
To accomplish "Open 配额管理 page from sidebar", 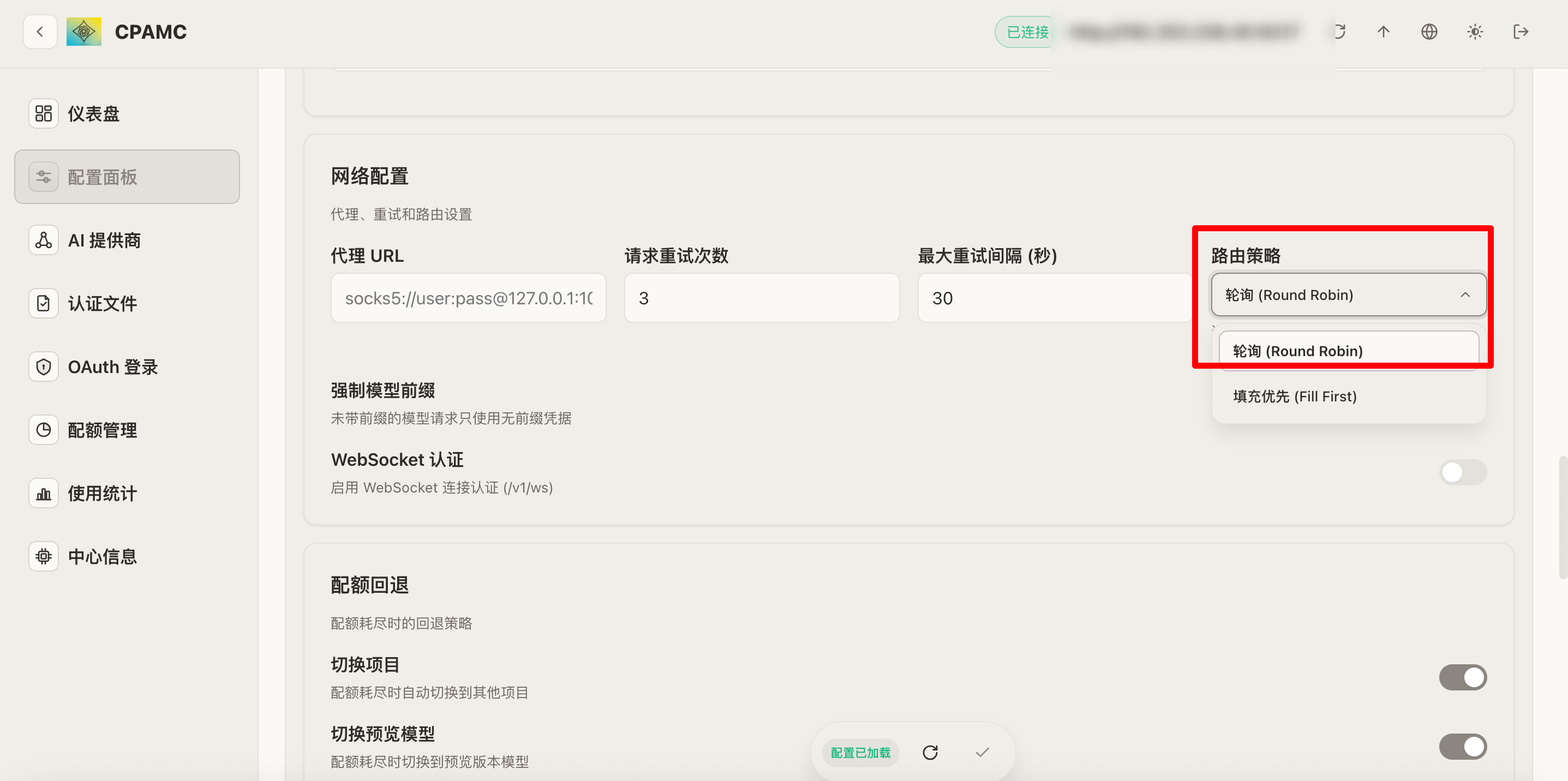I will pos(102,430).
